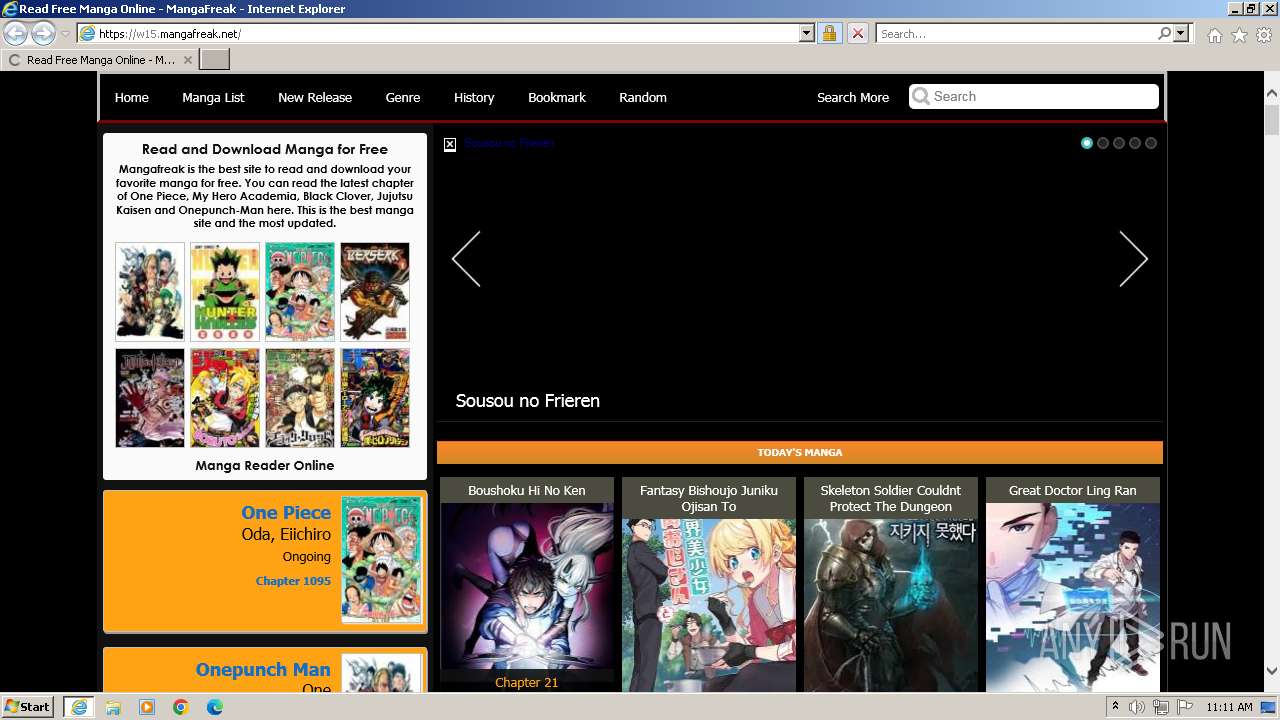
Task: Select the second carousel dot
Action: 1103,143
